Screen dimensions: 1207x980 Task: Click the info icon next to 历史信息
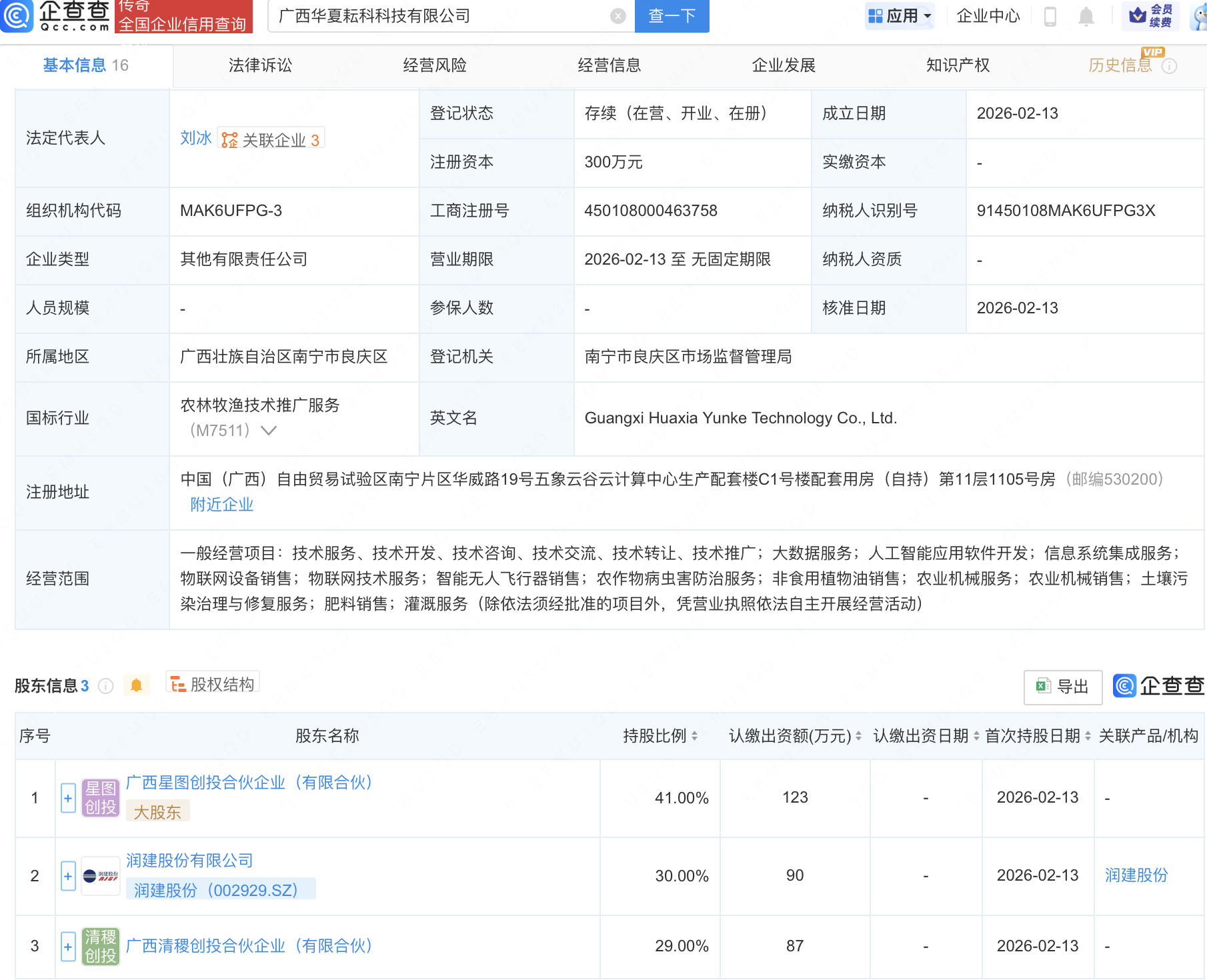click(1169, 66)
